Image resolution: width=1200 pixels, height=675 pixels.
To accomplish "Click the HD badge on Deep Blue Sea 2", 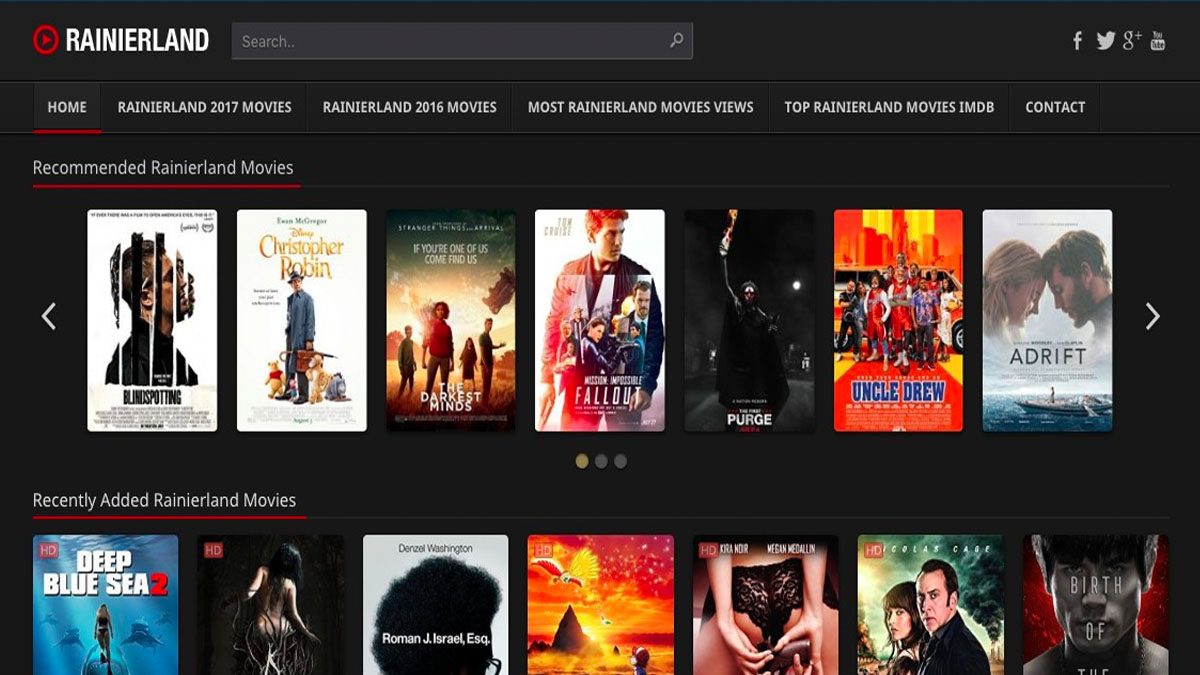I will point(48,549).
